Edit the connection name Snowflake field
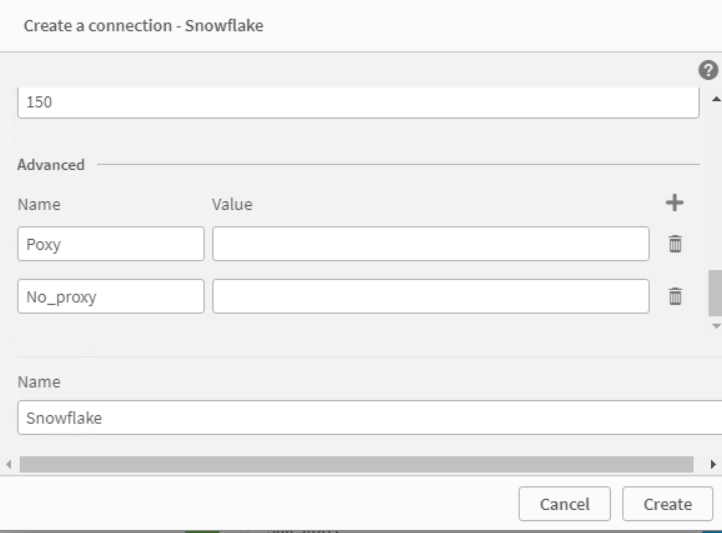 coord(368,418)
